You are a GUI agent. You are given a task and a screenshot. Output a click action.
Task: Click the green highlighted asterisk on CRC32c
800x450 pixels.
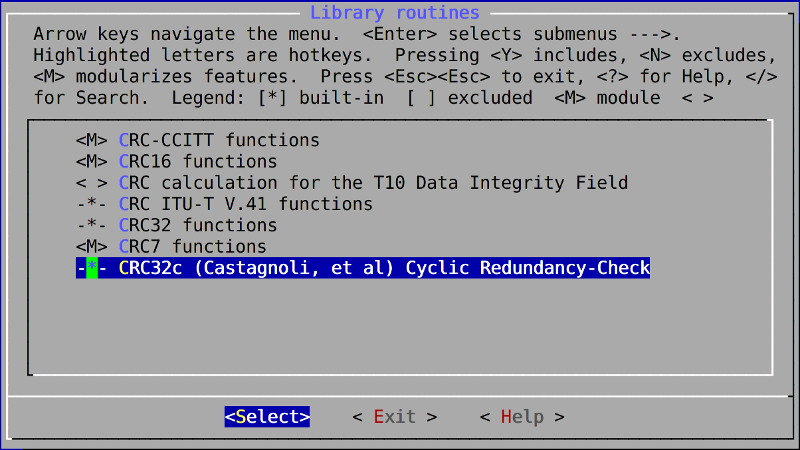click(92, 268)
